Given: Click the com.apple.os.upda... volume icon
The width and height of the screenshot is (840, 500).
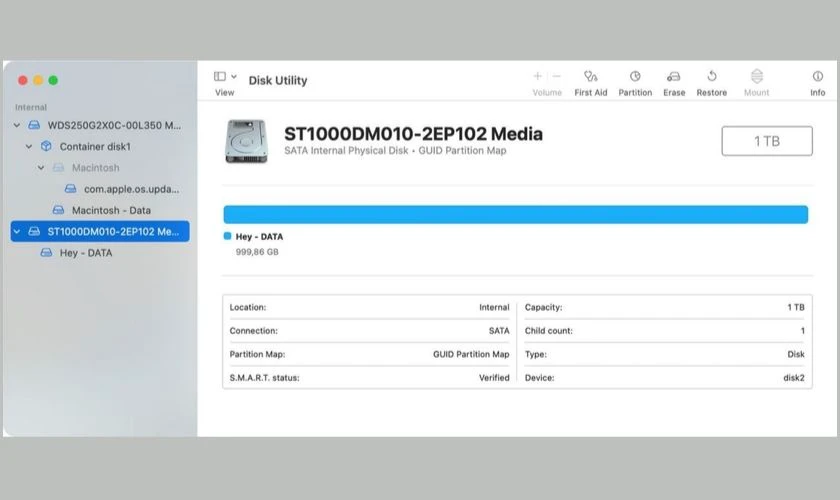Looking at the screenshot, I should click(x=70, y=189).
